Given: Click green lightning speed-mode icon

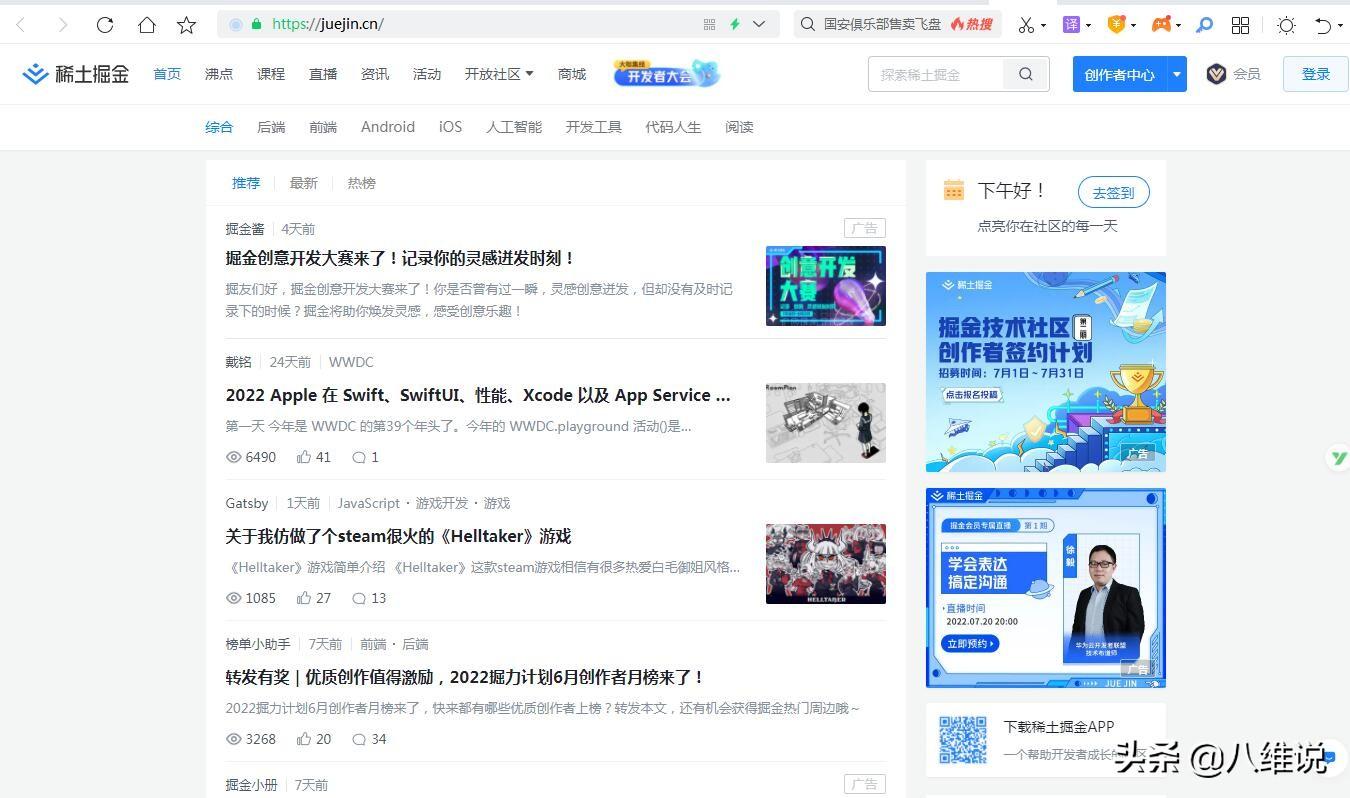Looking at the screenshot, I should click(x=735, y=24).
